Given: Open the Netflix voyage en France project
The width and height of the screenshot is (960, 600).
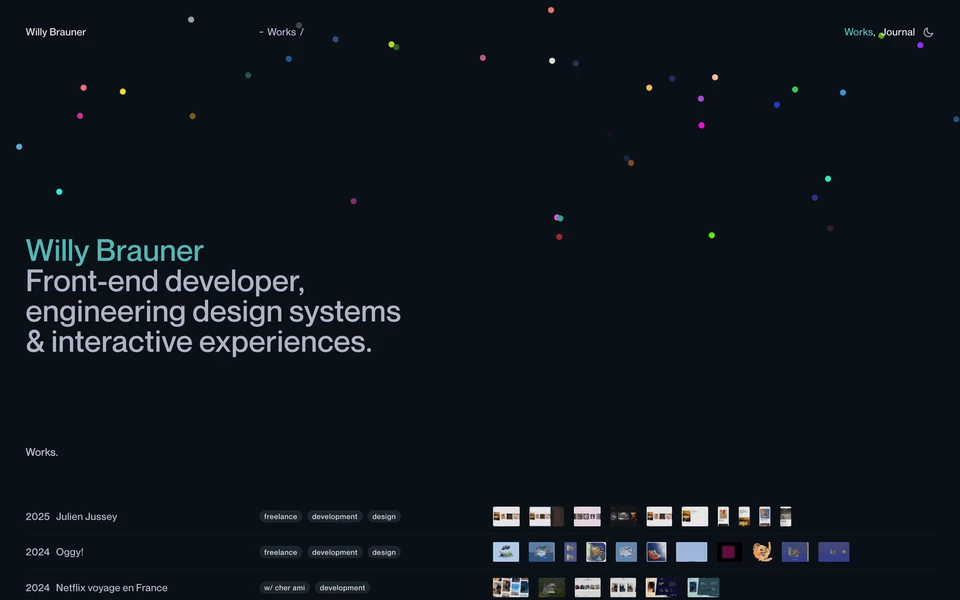Looking at the screenshot, I should pyautogui.click(x=111, y=588).
